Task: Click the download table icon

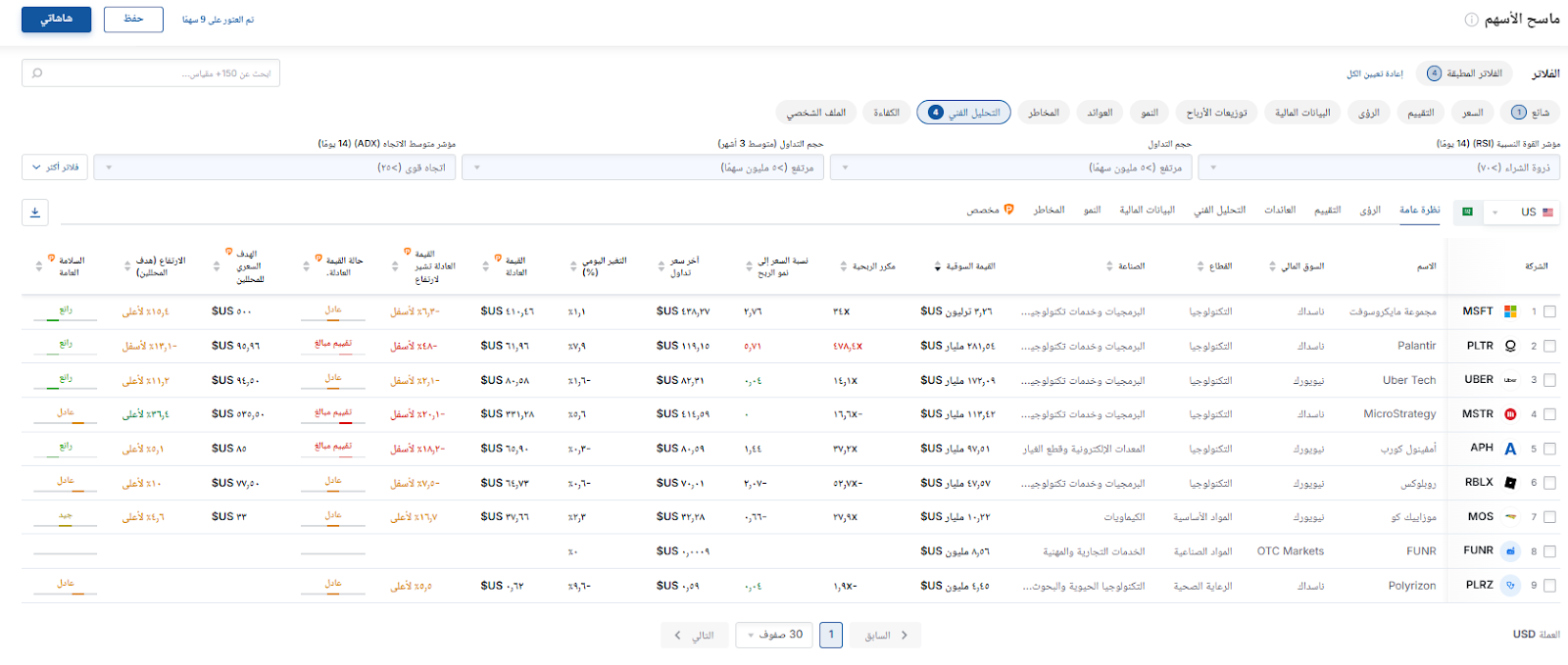Action: coord(35,213)
